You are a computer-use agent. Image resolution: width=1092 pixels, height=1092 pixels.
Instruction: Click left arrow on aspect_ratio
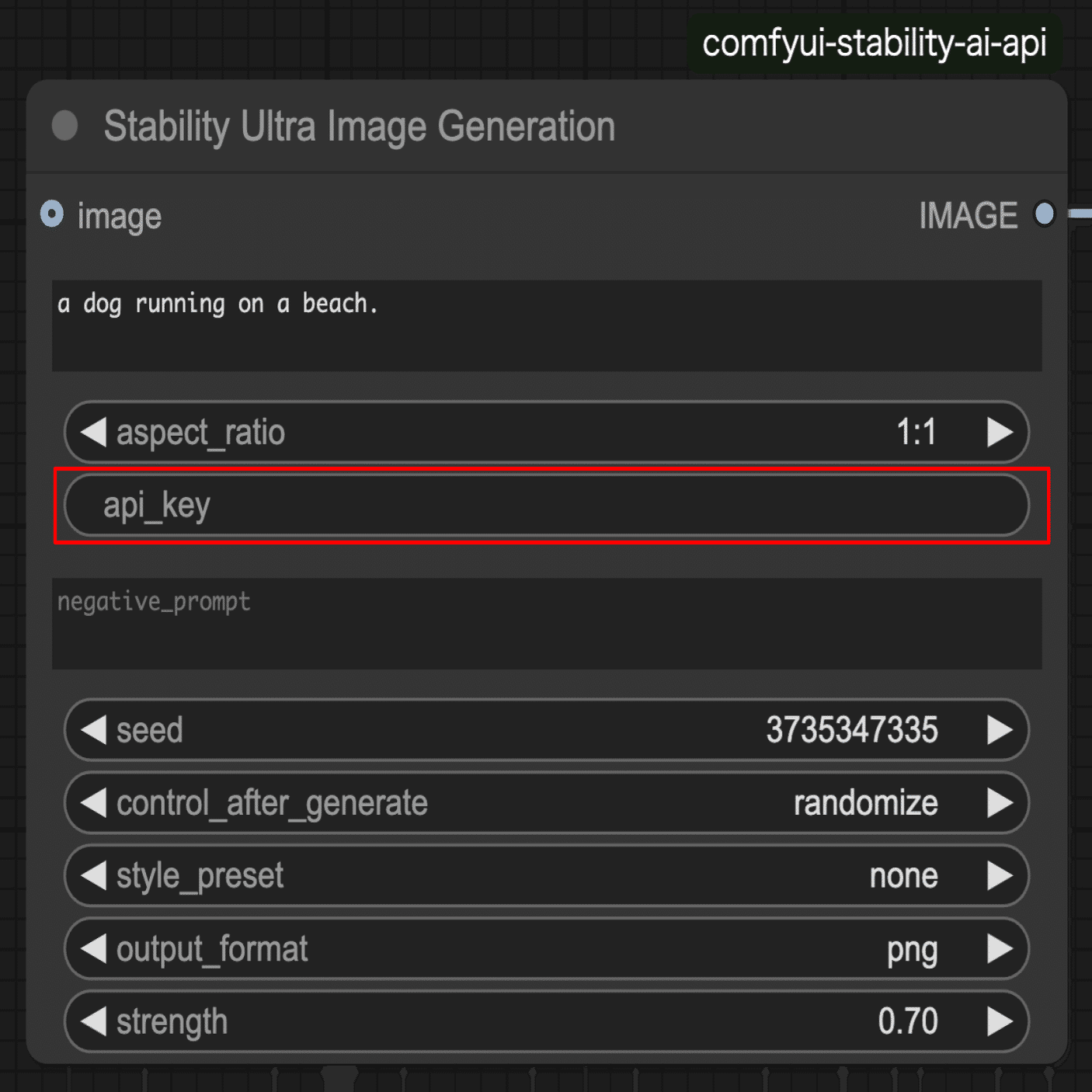pos(94,432)
